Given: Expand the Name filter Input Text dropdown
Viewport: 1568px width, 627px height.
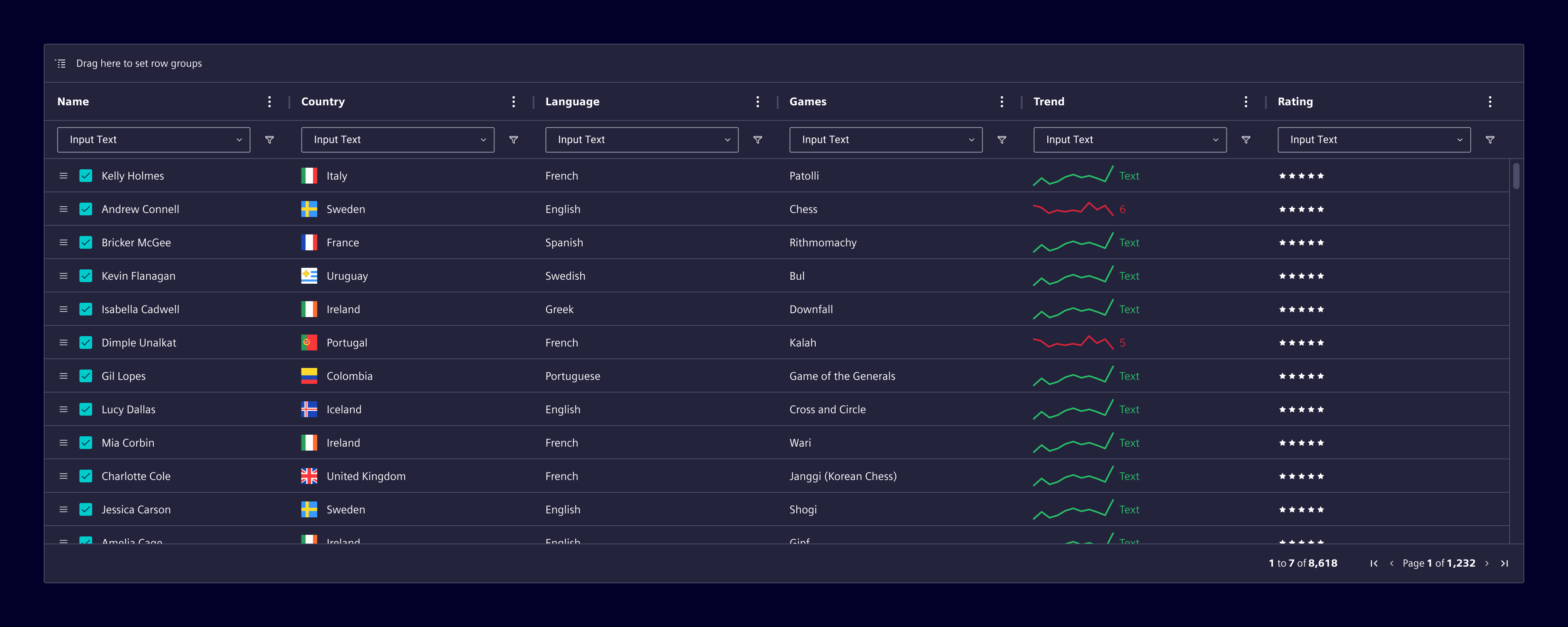Looking at the screenshot, I should coord(153,140).
